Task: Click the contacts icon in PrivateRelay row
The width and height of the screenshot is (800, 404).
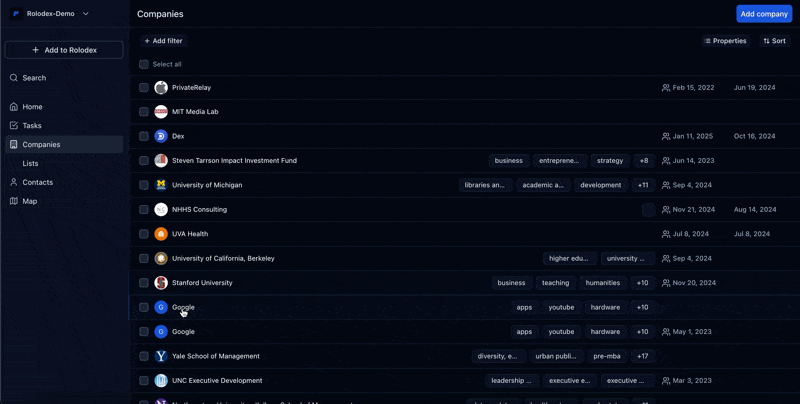Action: [x=666, y=88]
